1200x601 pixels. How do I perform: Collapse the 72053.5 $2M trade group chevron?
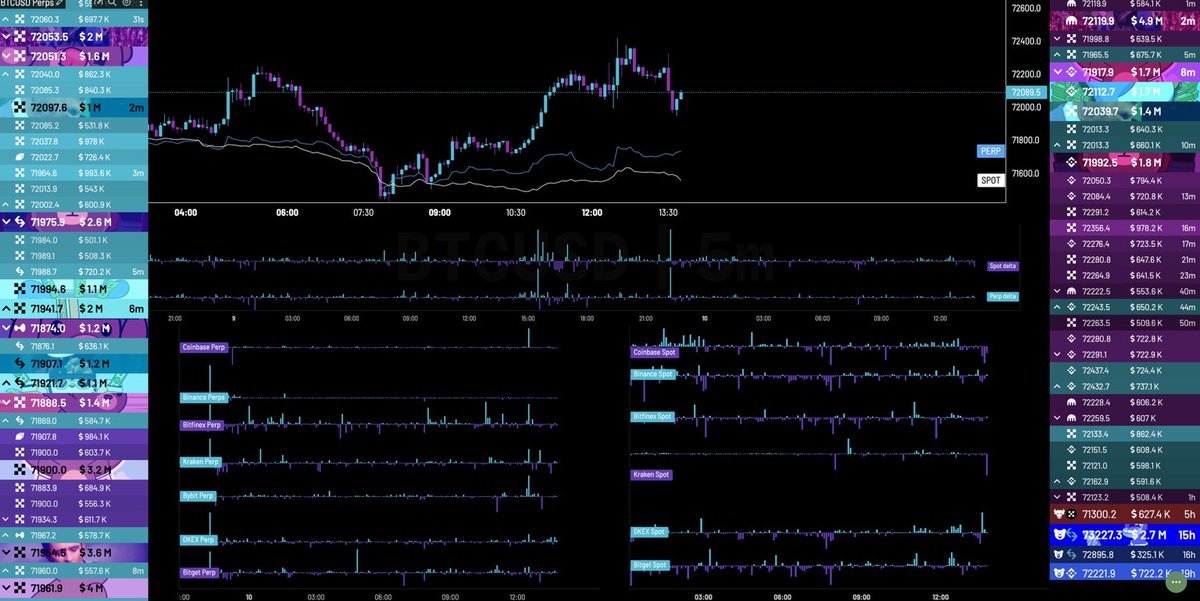click(7, 37)
